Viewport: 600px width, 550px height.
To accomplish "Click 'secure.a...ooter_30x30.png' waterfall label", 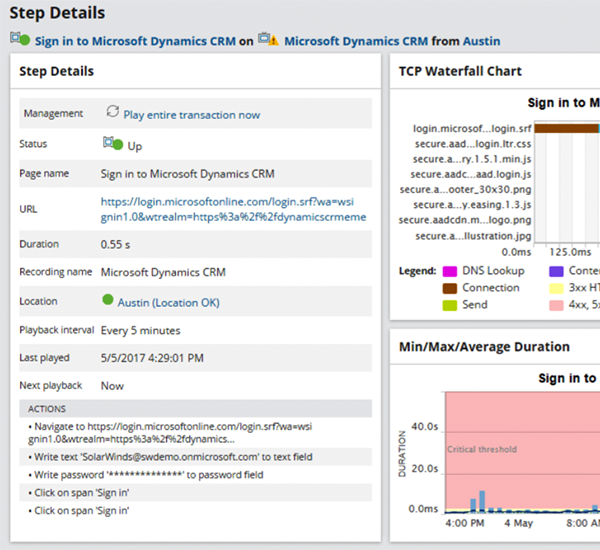I will pos(465,190).
